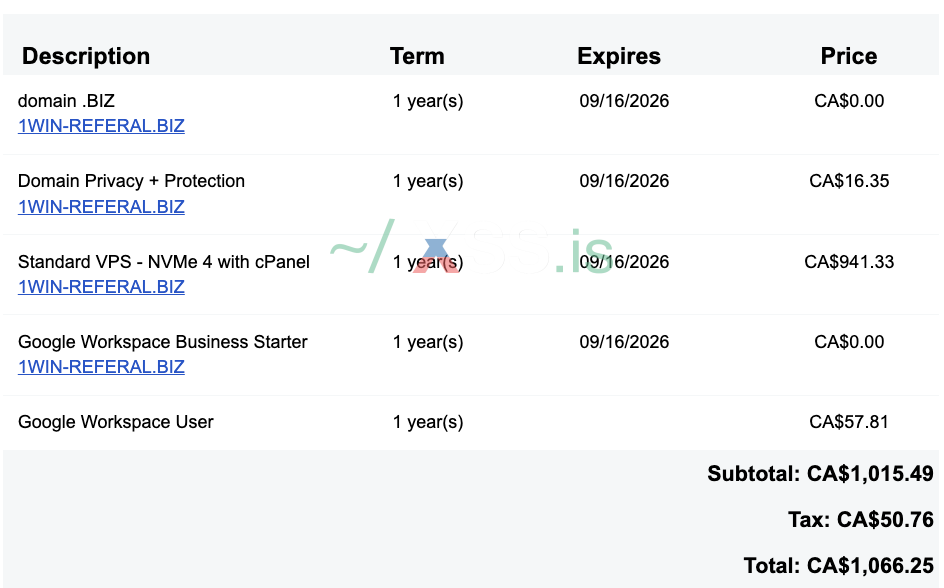Click the term for Google Workspace User
Viewport: 944px width, 588px height.
pos(428,422)
